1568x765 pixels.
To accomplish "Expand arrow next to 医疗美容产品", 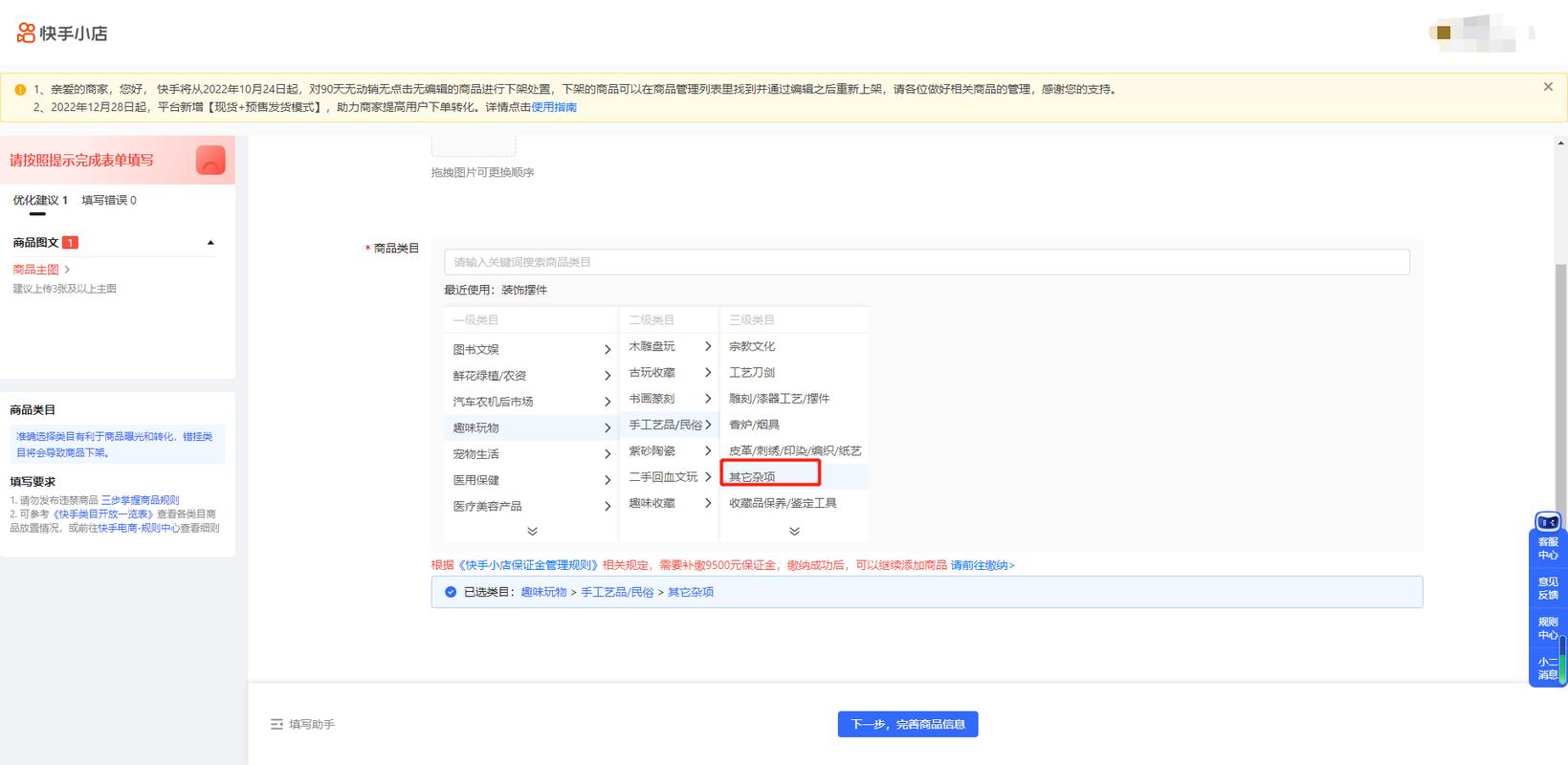I will [607, 506].
